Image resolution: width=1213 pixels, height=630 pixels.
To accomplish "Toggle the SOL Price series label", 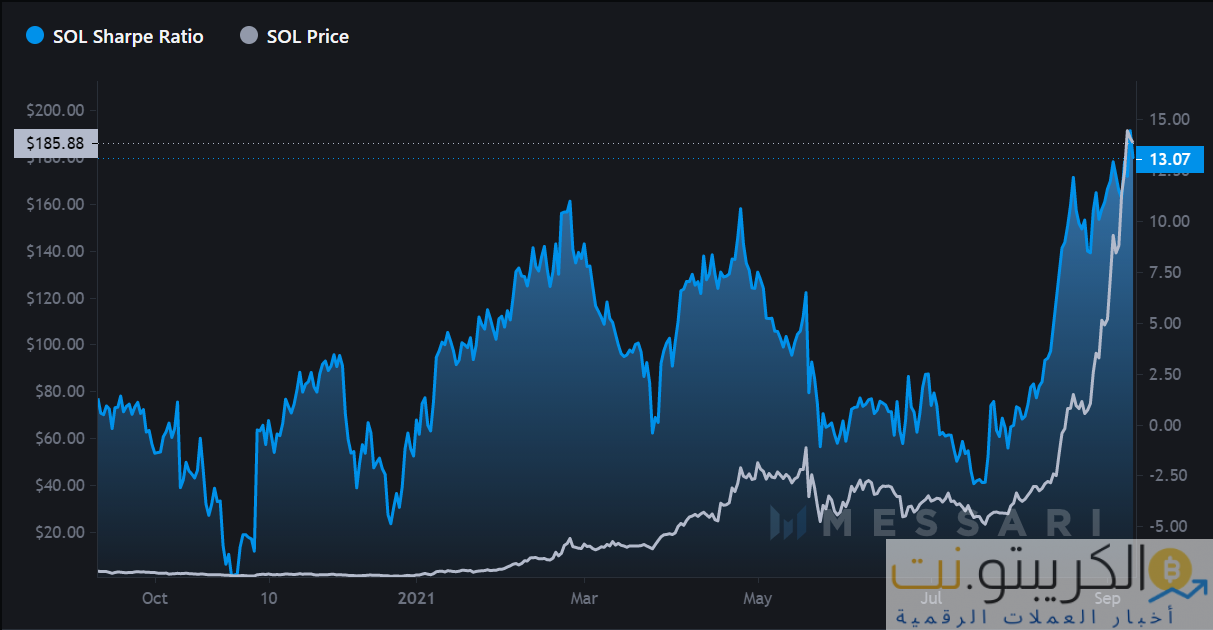I will pos(308,37).
